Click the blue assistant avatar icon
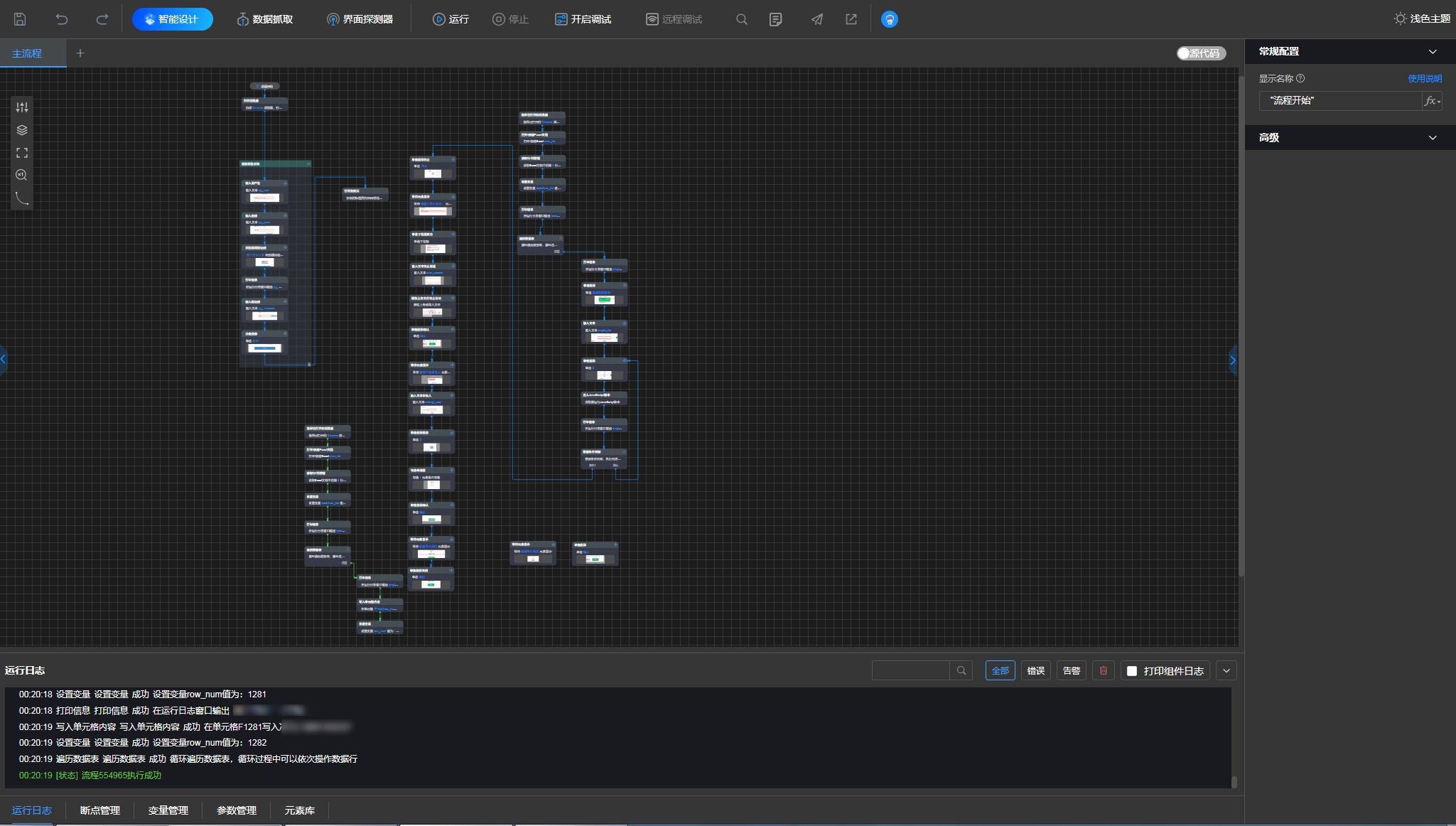 [x=889, y=19]
